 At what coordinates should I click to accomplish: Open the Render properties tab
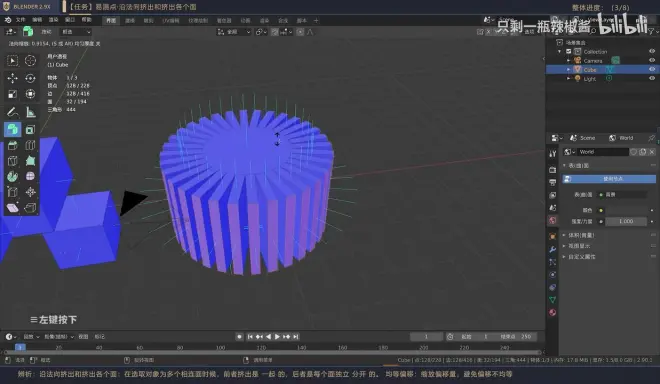pyautogui.click(x=553, y=170)
